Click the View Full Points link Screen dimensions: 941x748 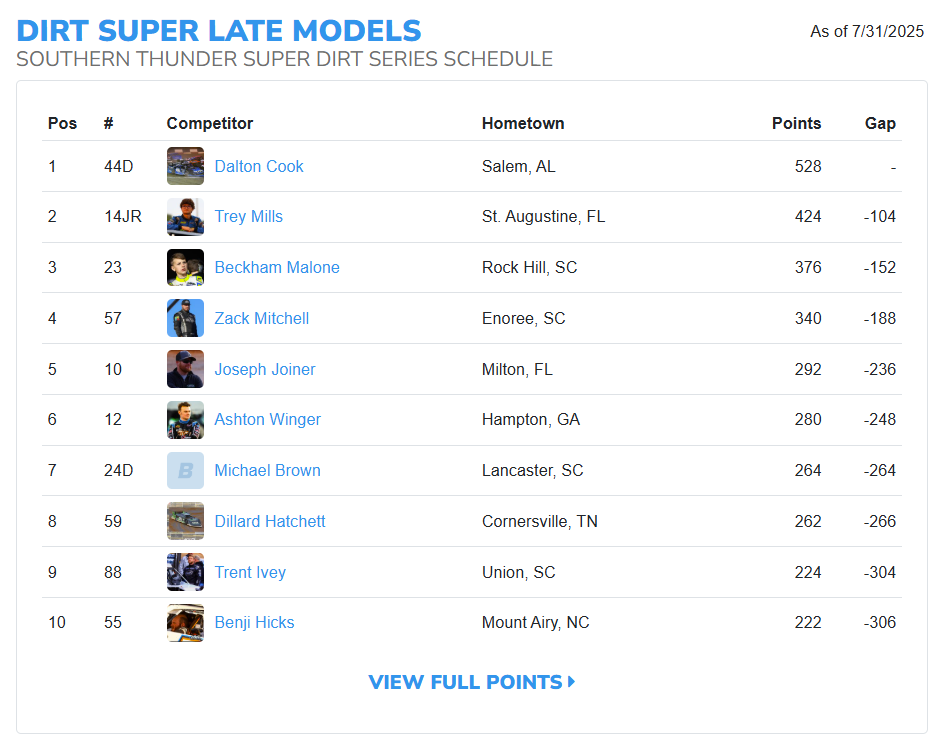click(x=465, y=682)
